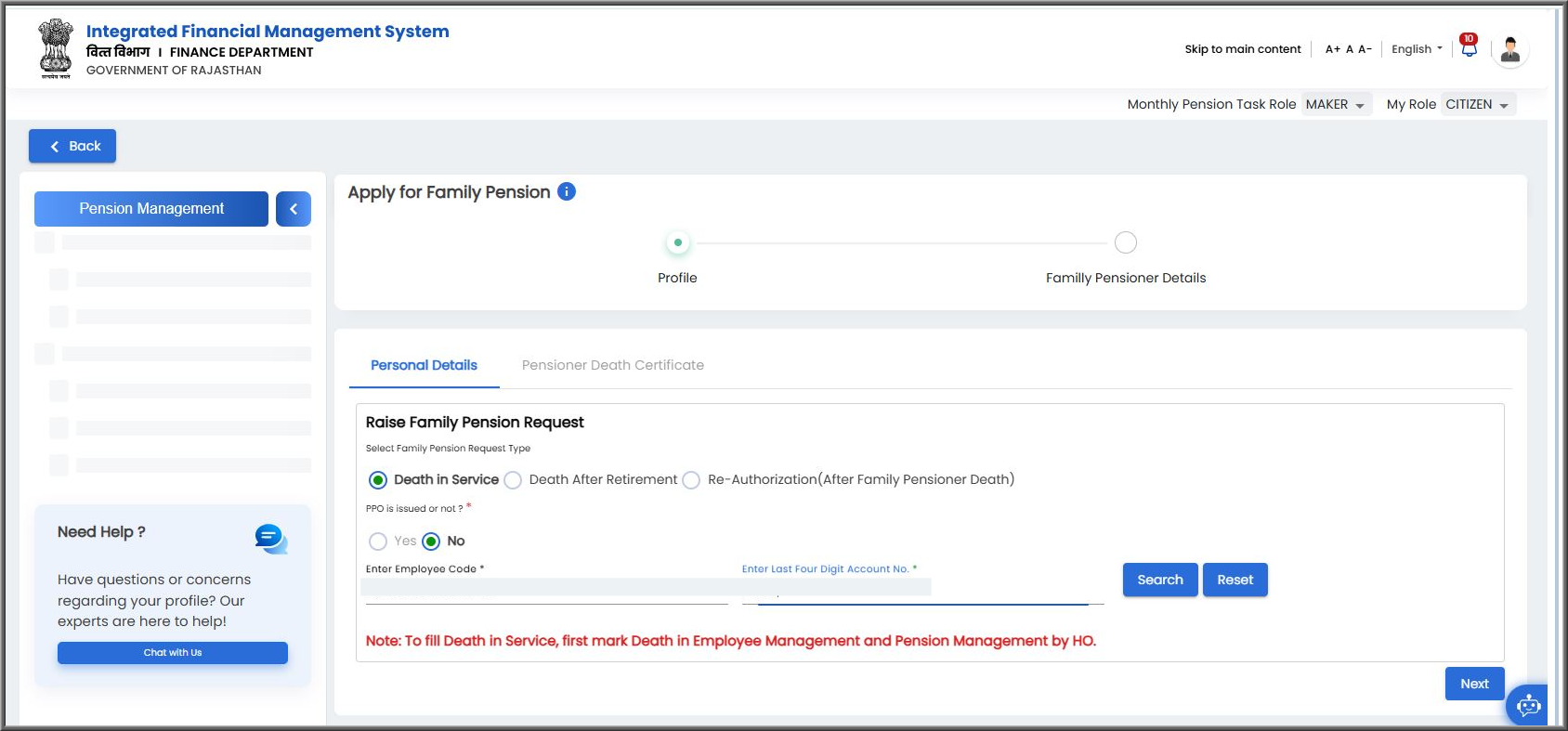Click the chat bubble icon in Need Help
The height and width of the screenshot is (731, 1568).
271,539
